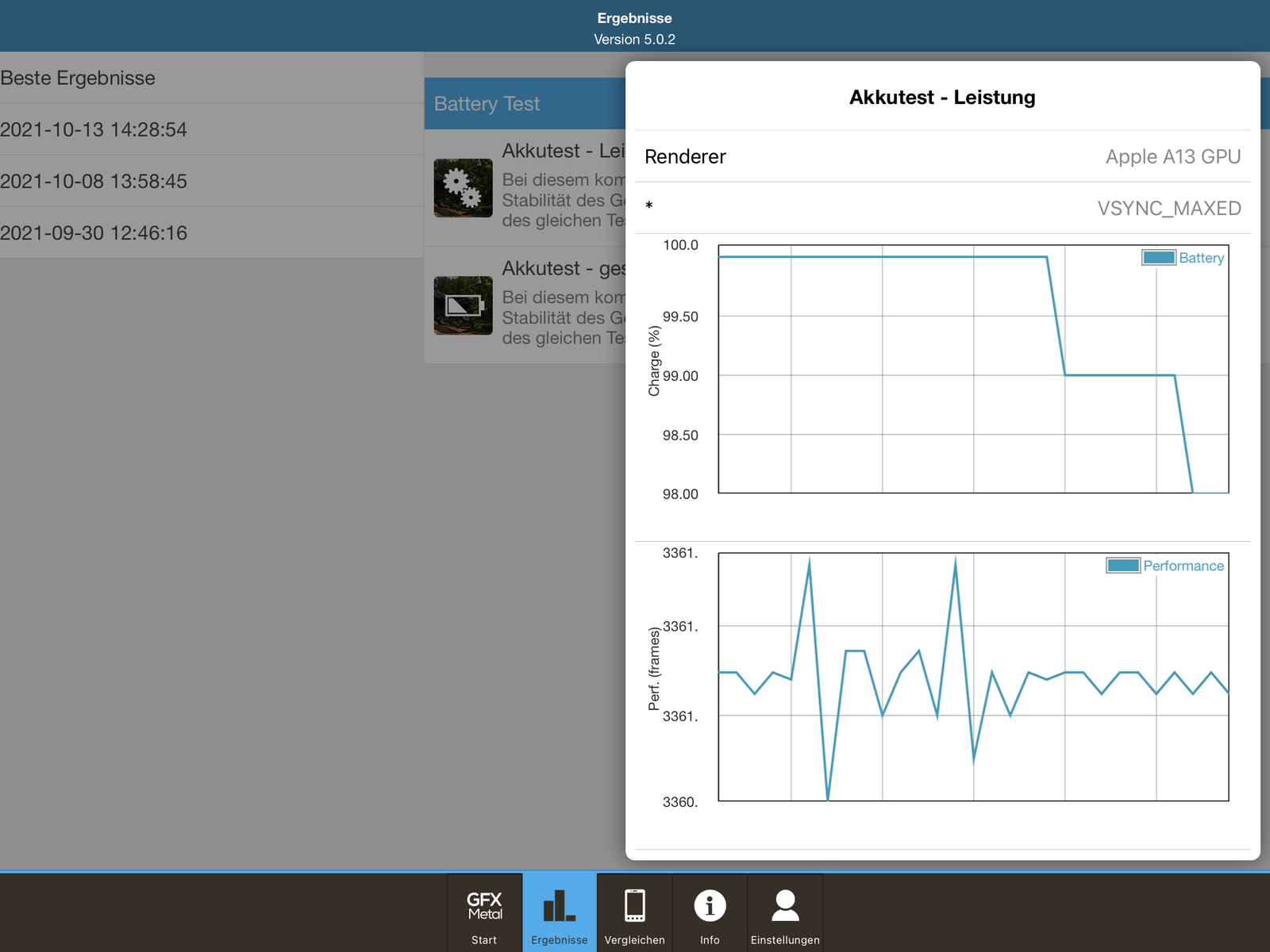Click the gears thumbnail for Akkutest Leistung
Image resolution: width=1270 pixels, height=952 pixels.
pos(464,188)
